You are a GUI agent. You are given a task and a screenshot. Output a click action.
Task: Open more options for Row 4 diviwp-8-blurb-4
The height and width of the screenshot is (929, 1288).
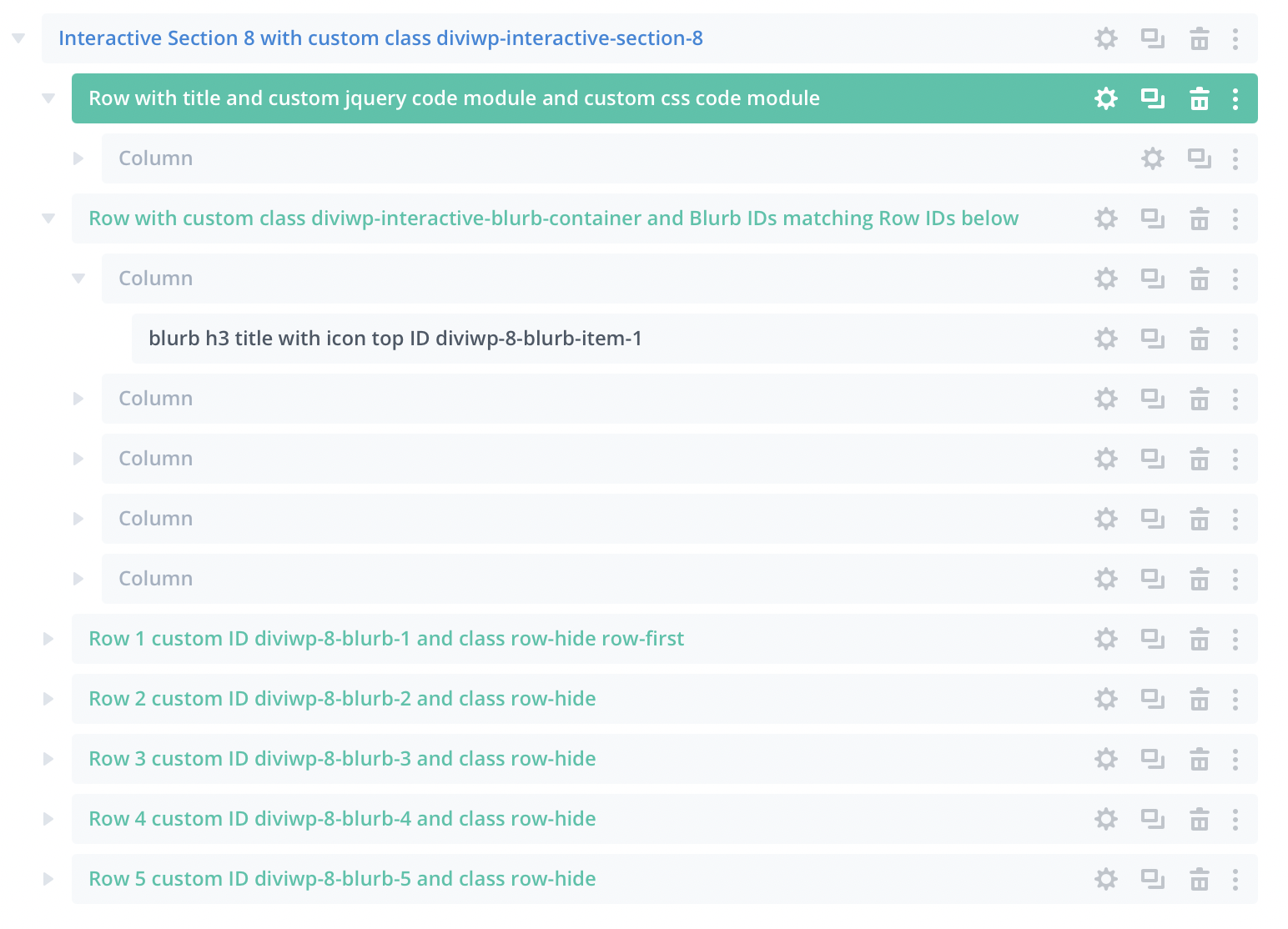pos(1235,819)
